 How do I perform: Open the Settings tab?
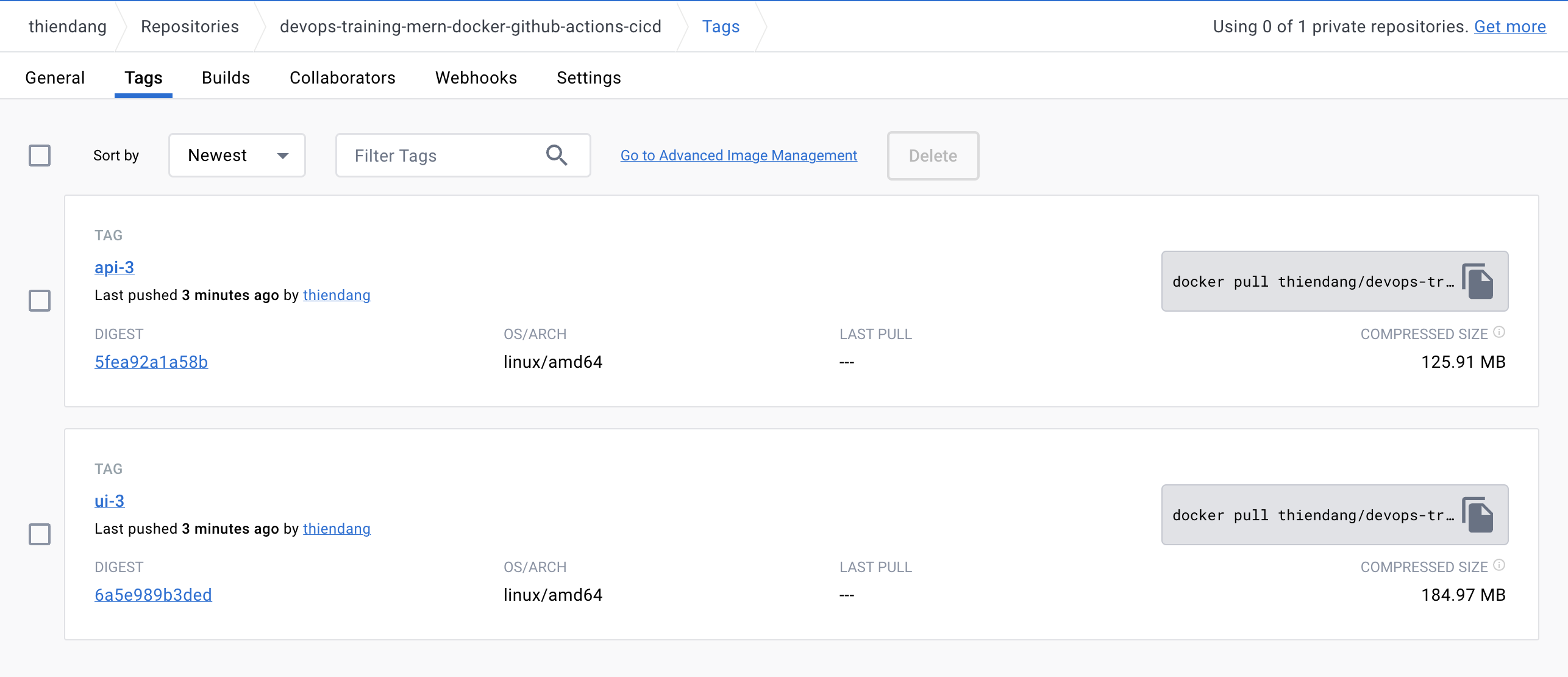click(588, 78)
